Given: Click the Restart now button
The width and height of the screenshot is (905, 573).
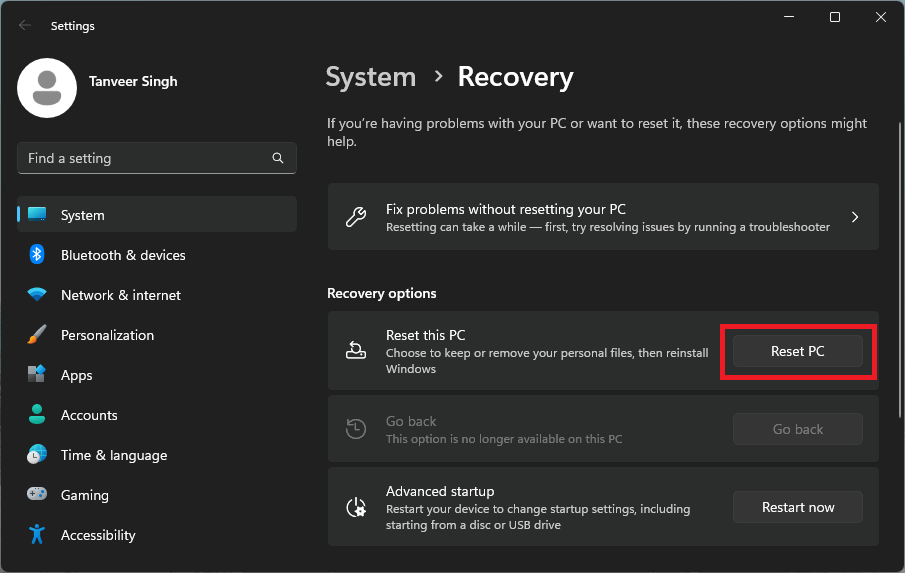Looking at the screenshot, I should pyautogui.click(x=798, y=507).
